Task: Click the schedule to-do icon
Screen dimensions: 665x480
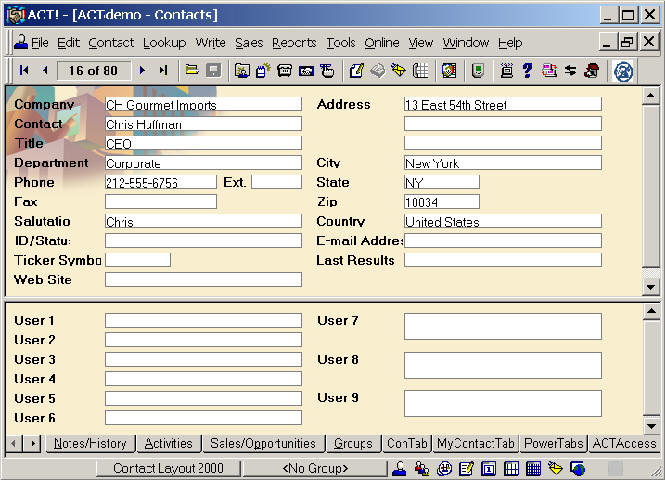Action: click(x=327, y=70)
